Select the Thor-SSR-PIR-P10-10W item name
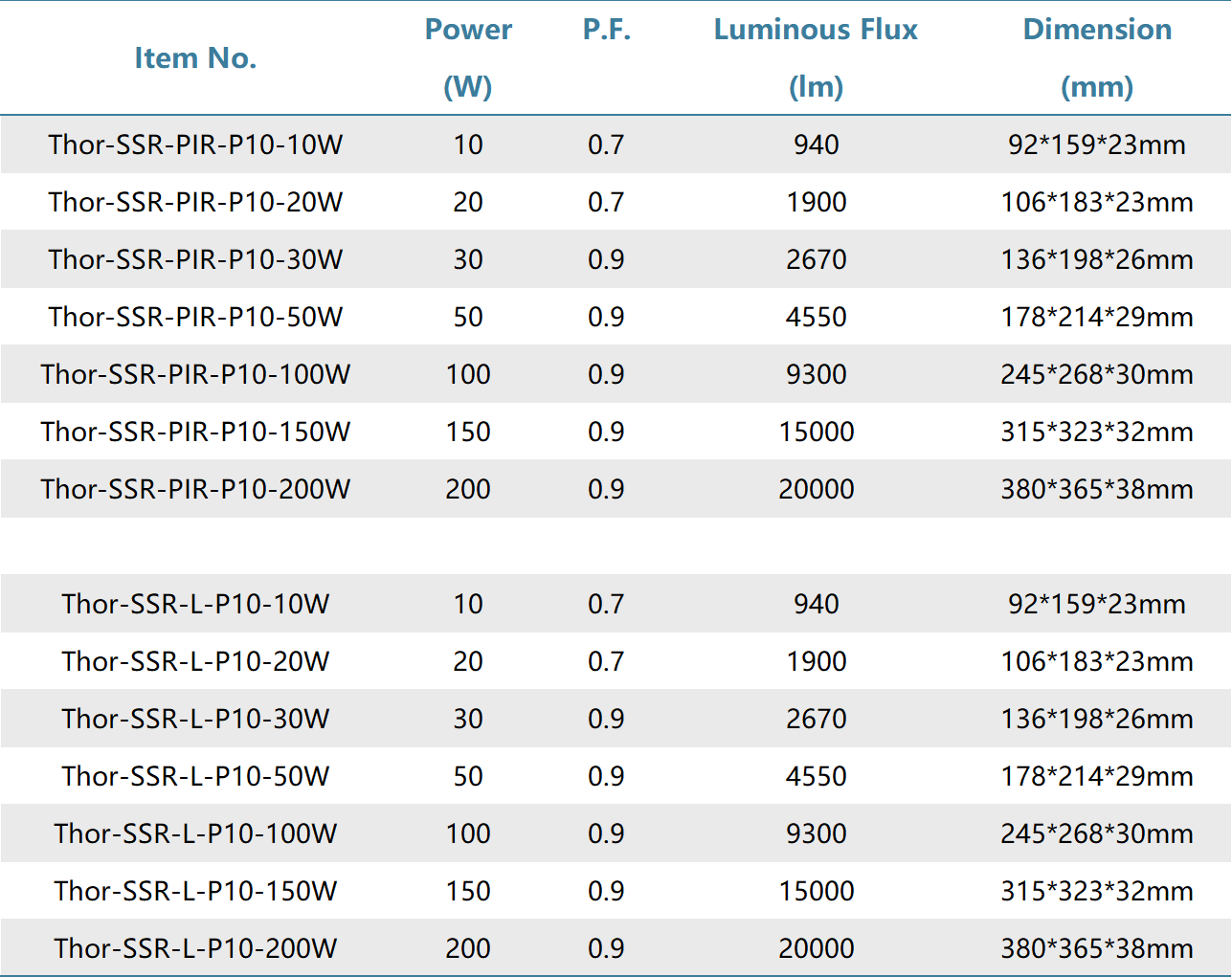Viewport: 1232px width, 977px height. click(x=195, y=144)
